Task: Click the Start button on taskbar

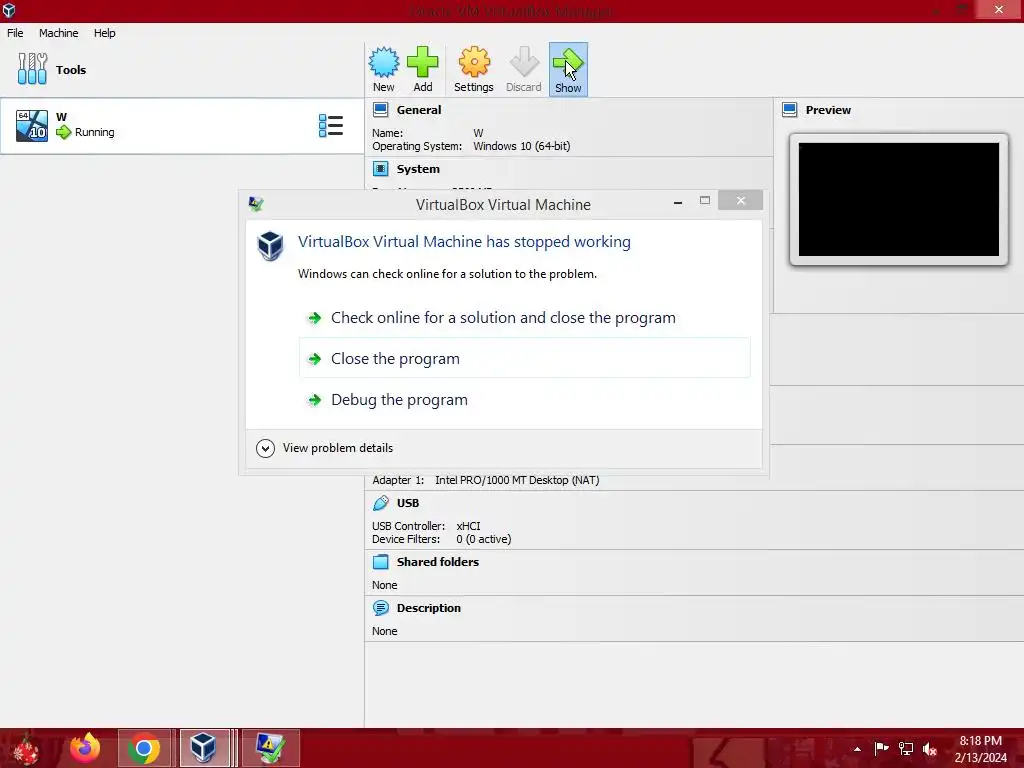Action: pyautogui.click(x=26, y=749)
